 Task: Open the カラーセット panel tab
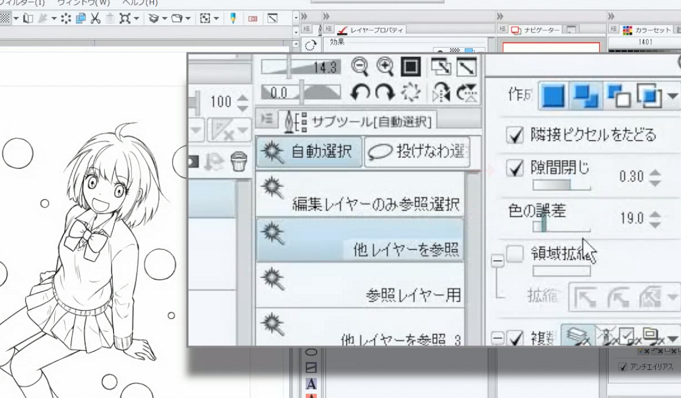(647, 30)
